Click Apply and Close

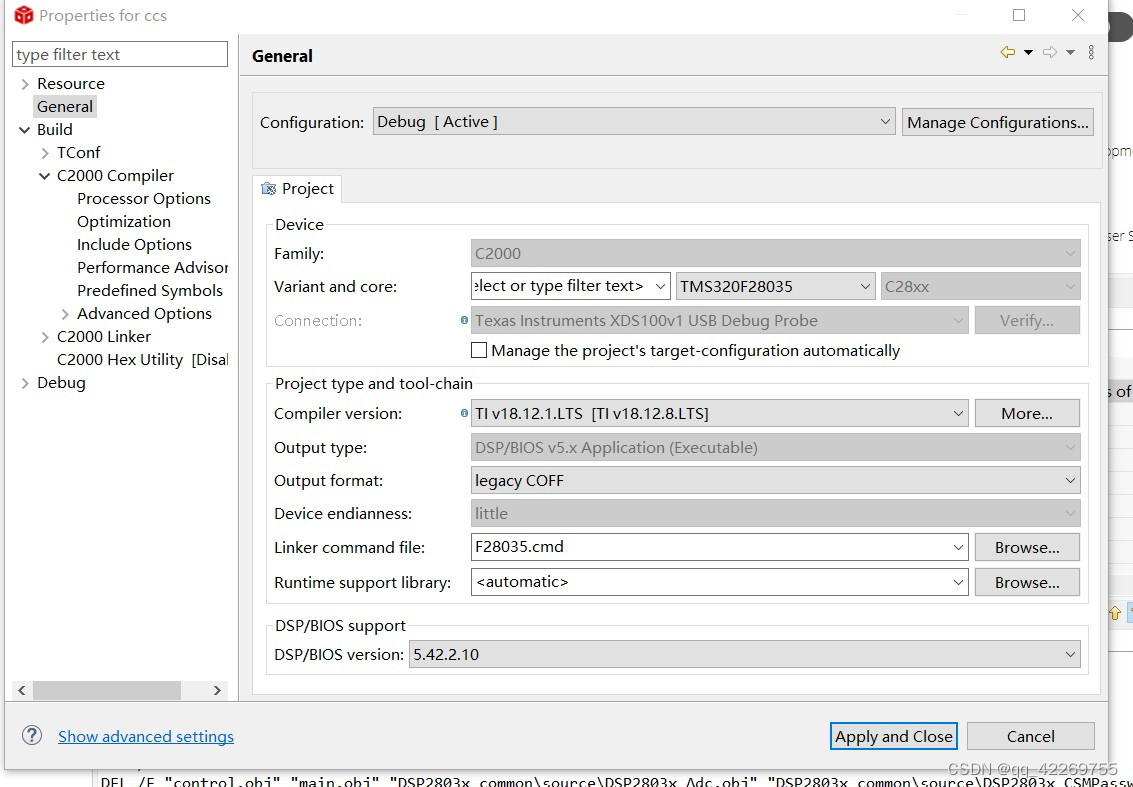coord(893,735)
